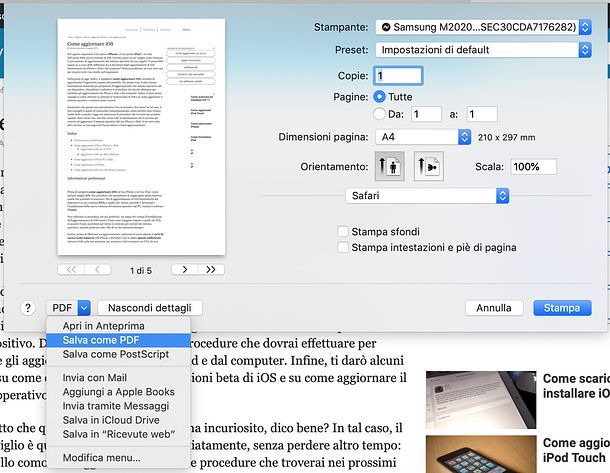Image resolution: width=610 pixels, height=473 pixels.
Task: Select portrait orientation icon
Action: pos(389,166)
